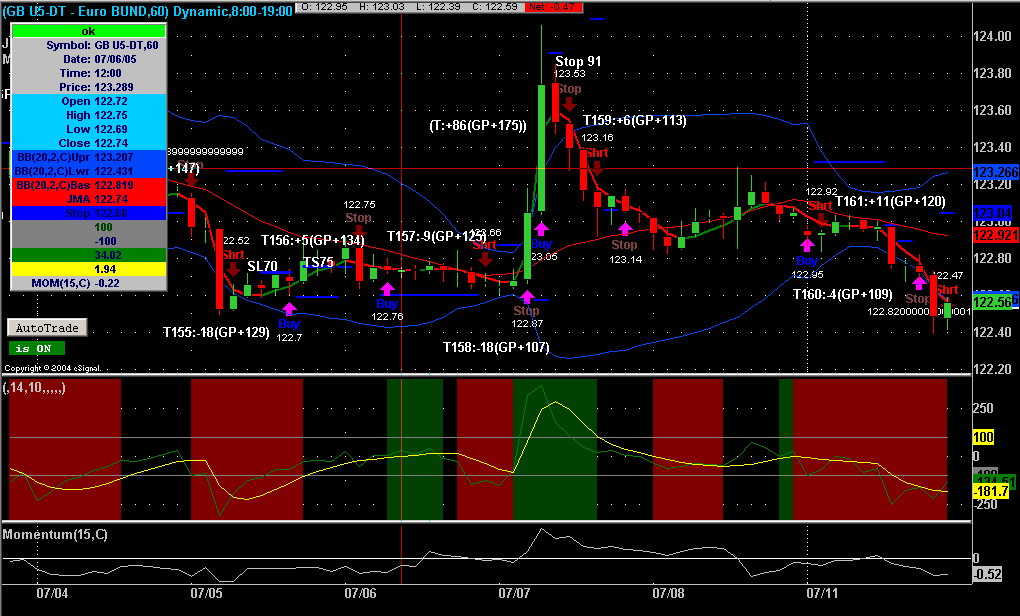Click the Low 122.69 row
This screenshot has height=616, width=1020.
point(88,129)
